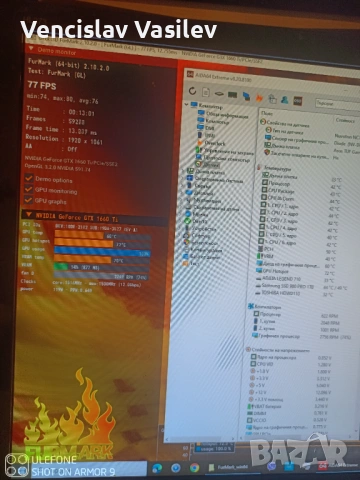Viewport: 360px width, 480px height.
Task: Click the AIDA64 Extreme title bar logo
Action: [x=190, y=74]
